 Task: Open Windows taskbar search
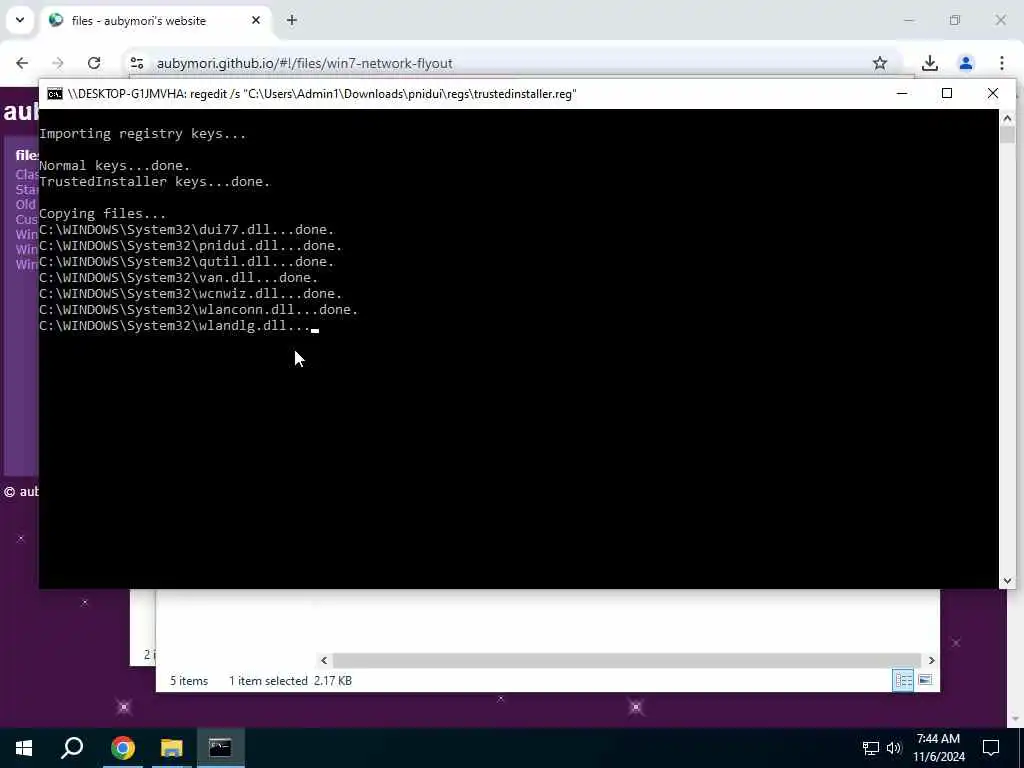click(x=72, y=748)
